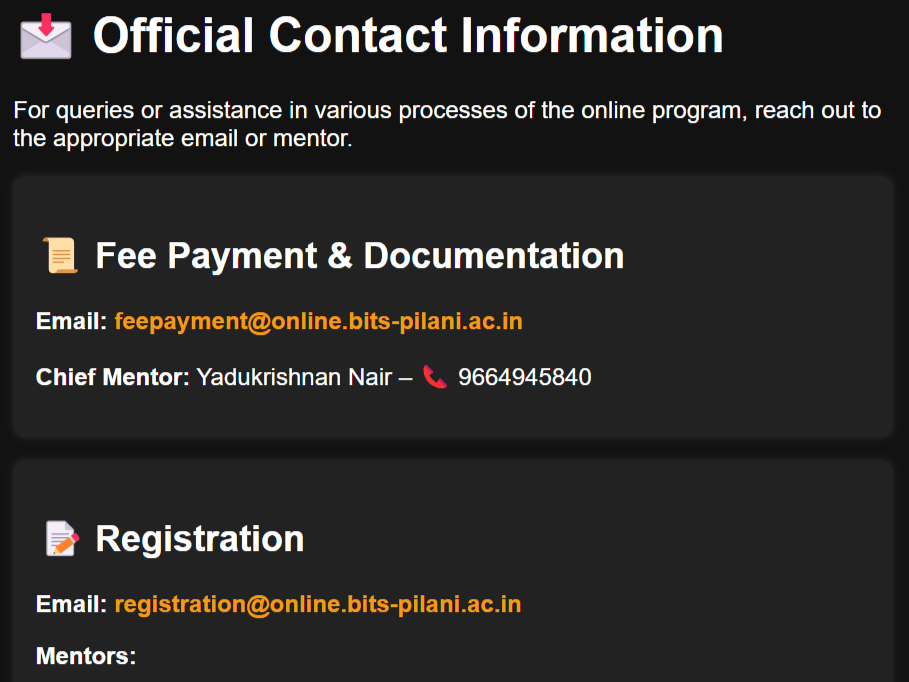Click the Official Contact Information heading
The width and height of the screenshot is (909, 682).
point(408,36)
